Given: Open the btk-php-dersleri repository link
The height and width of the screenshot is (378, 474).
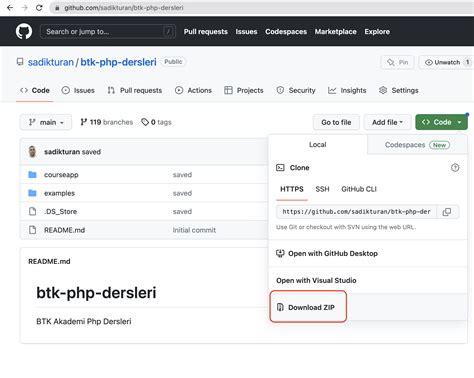Looking at the screenshot, I should pyautogui.click(x=118, y=62).
